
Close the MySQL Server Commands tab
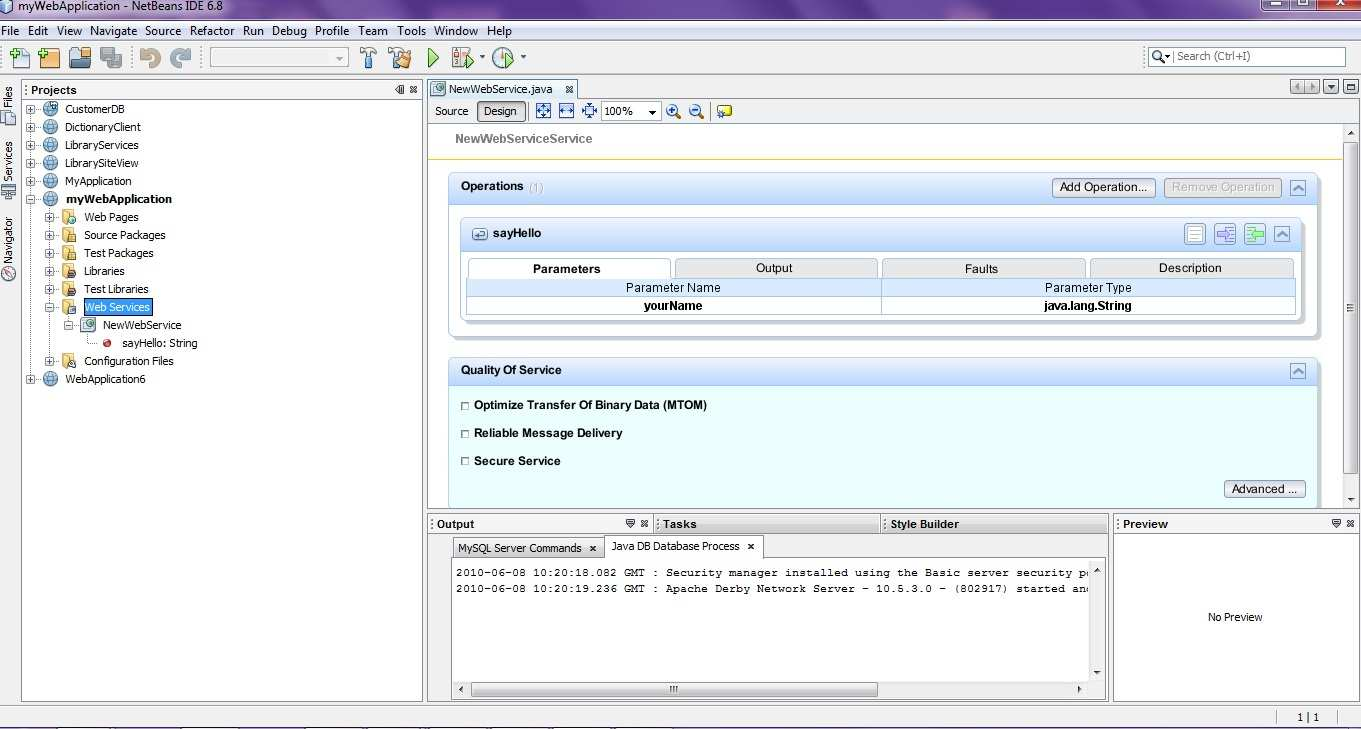click(593, 548)
